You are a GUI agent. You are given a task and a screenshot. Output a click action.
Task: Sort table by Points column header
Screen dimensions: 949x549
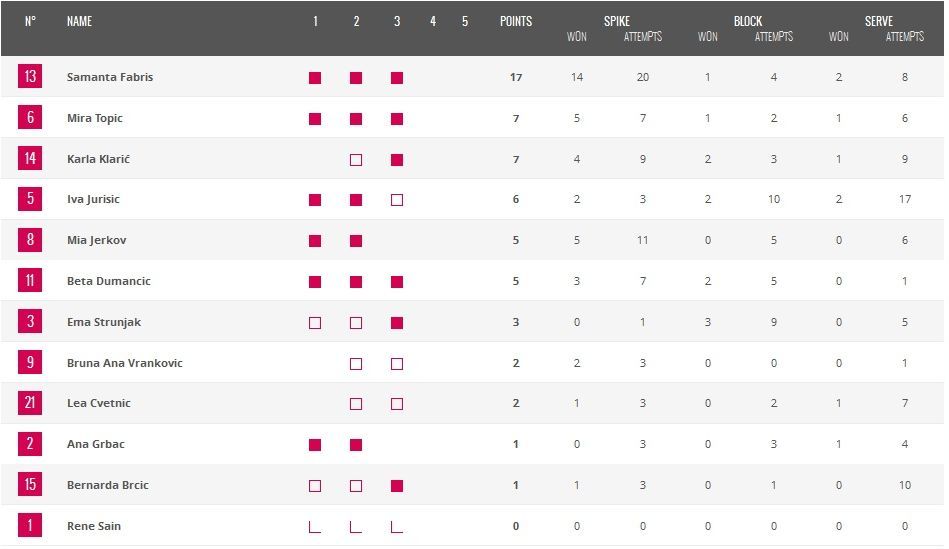click(x=516, y=21)
